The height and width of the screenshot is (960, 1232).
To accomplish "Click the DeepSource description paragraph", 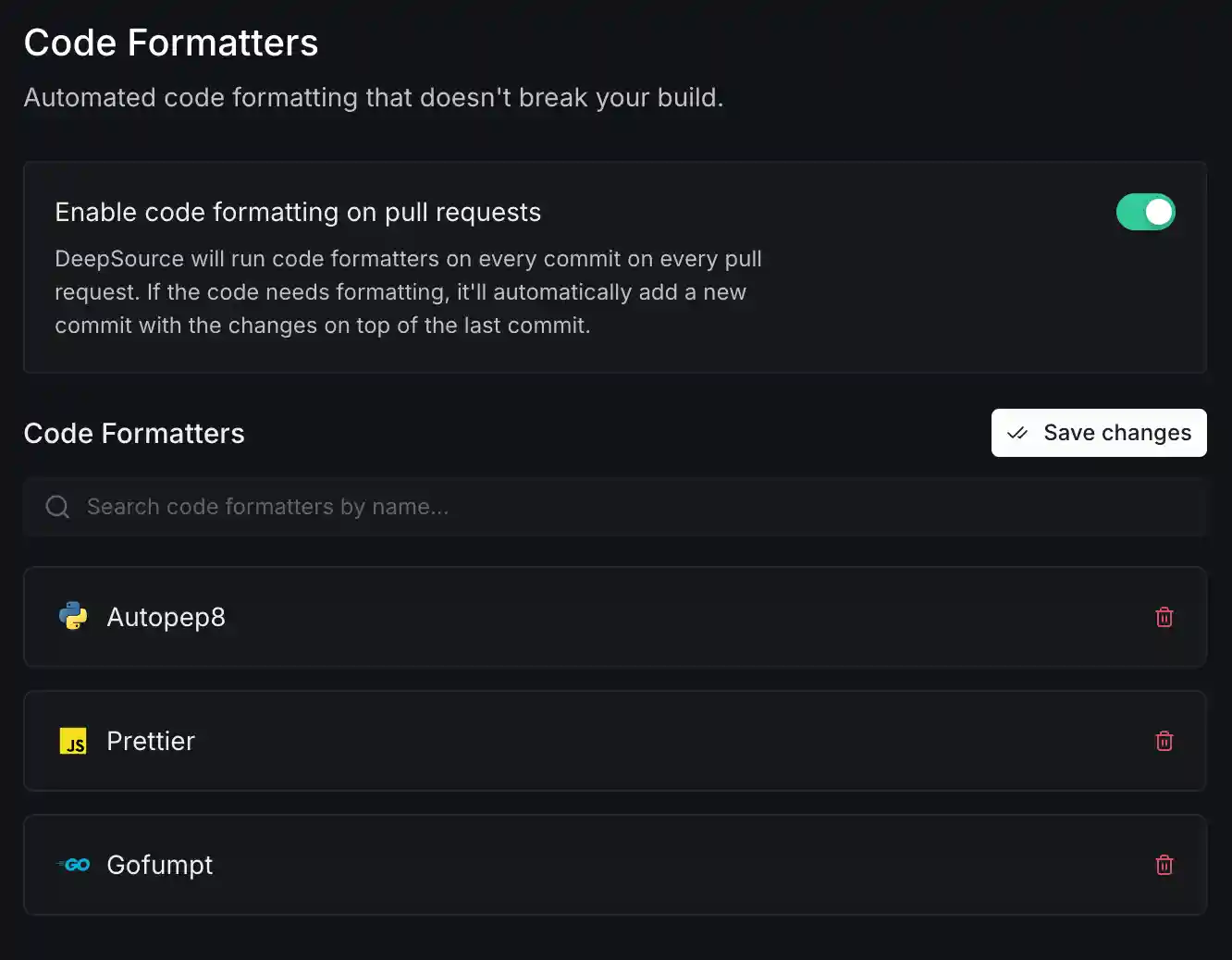I will coord(408,292).
